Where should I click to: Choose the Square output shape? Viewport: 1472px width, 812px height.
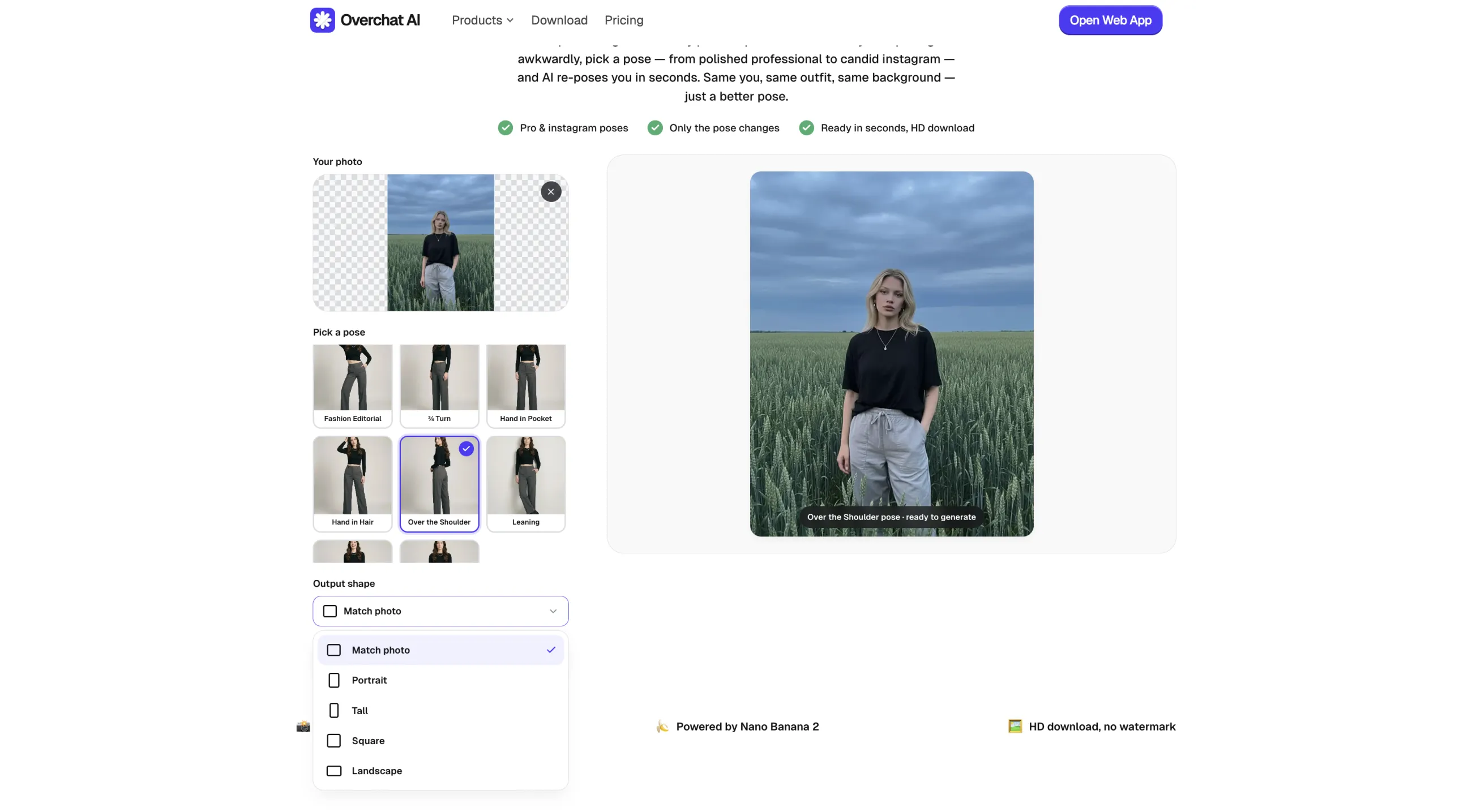click(x=440, y=741)
